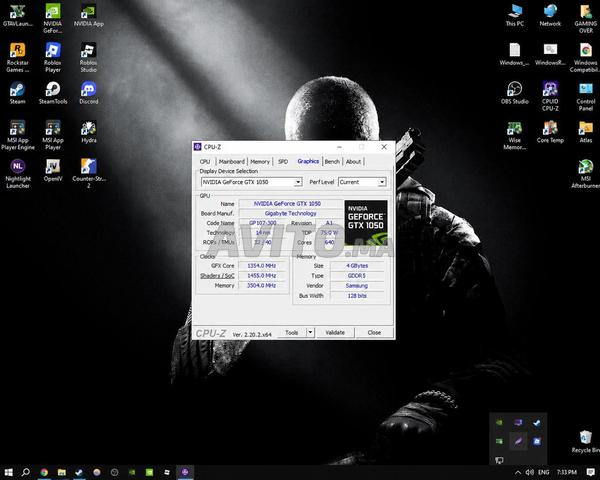Select the Windows Compatibility desktop shortcut
This screenshot has height=480, width=600.
click(585, 57)
